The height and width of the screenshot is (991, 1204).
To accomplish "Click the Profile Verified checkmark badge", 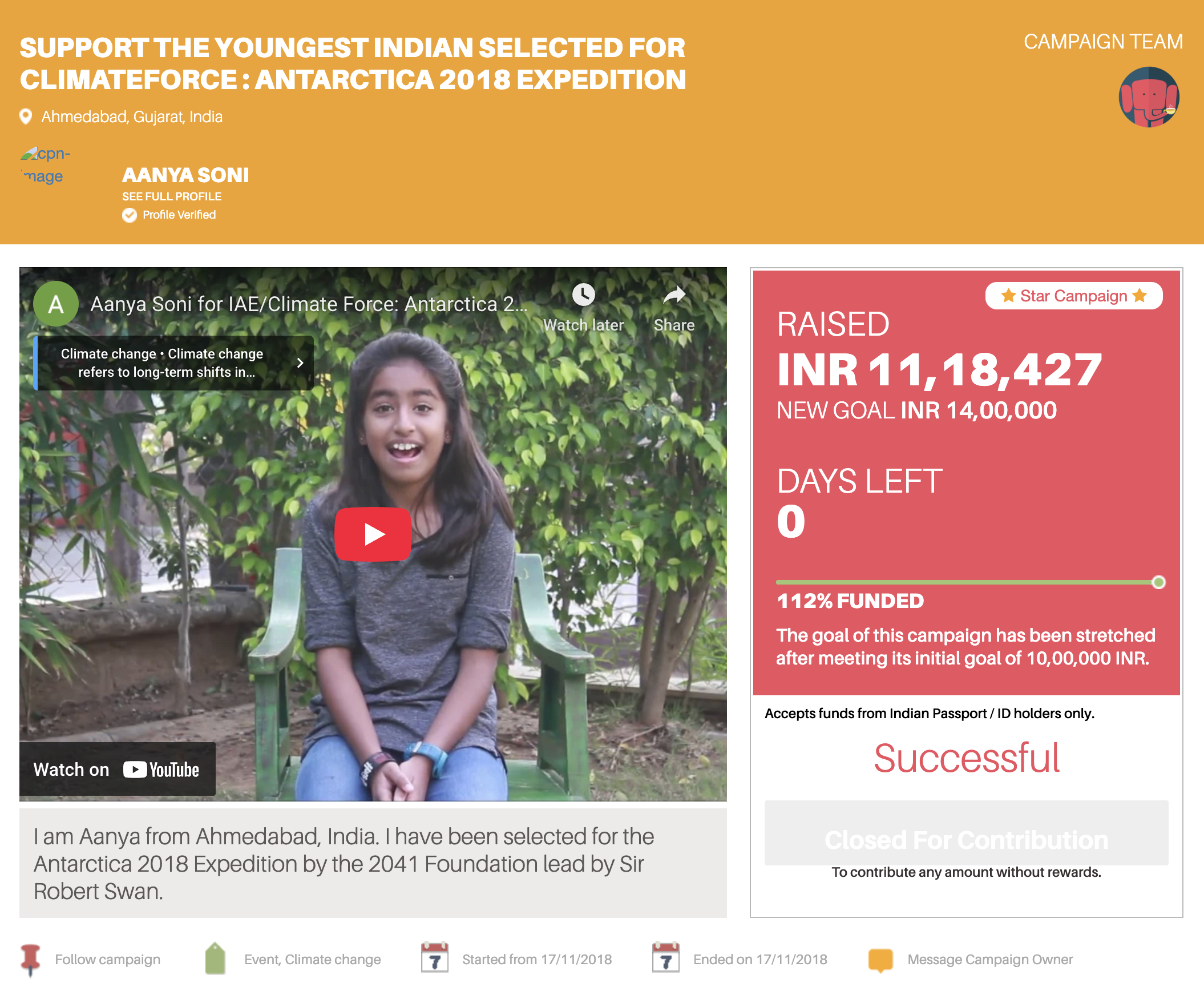I will coord(130,215).
